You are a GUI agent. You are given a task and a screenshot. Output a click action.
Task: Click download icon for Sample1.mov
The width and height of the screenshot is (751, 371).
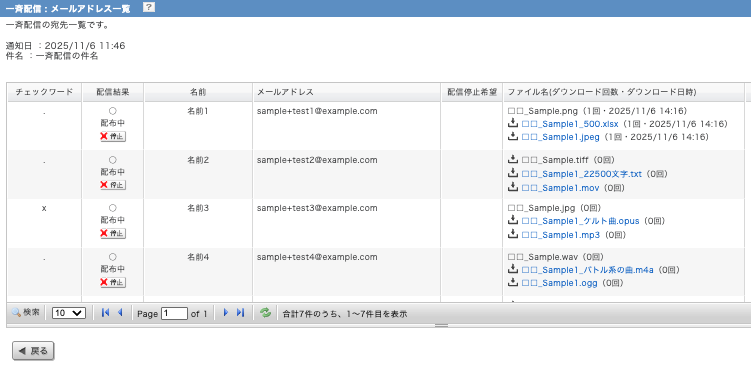(x=513, y=187)
